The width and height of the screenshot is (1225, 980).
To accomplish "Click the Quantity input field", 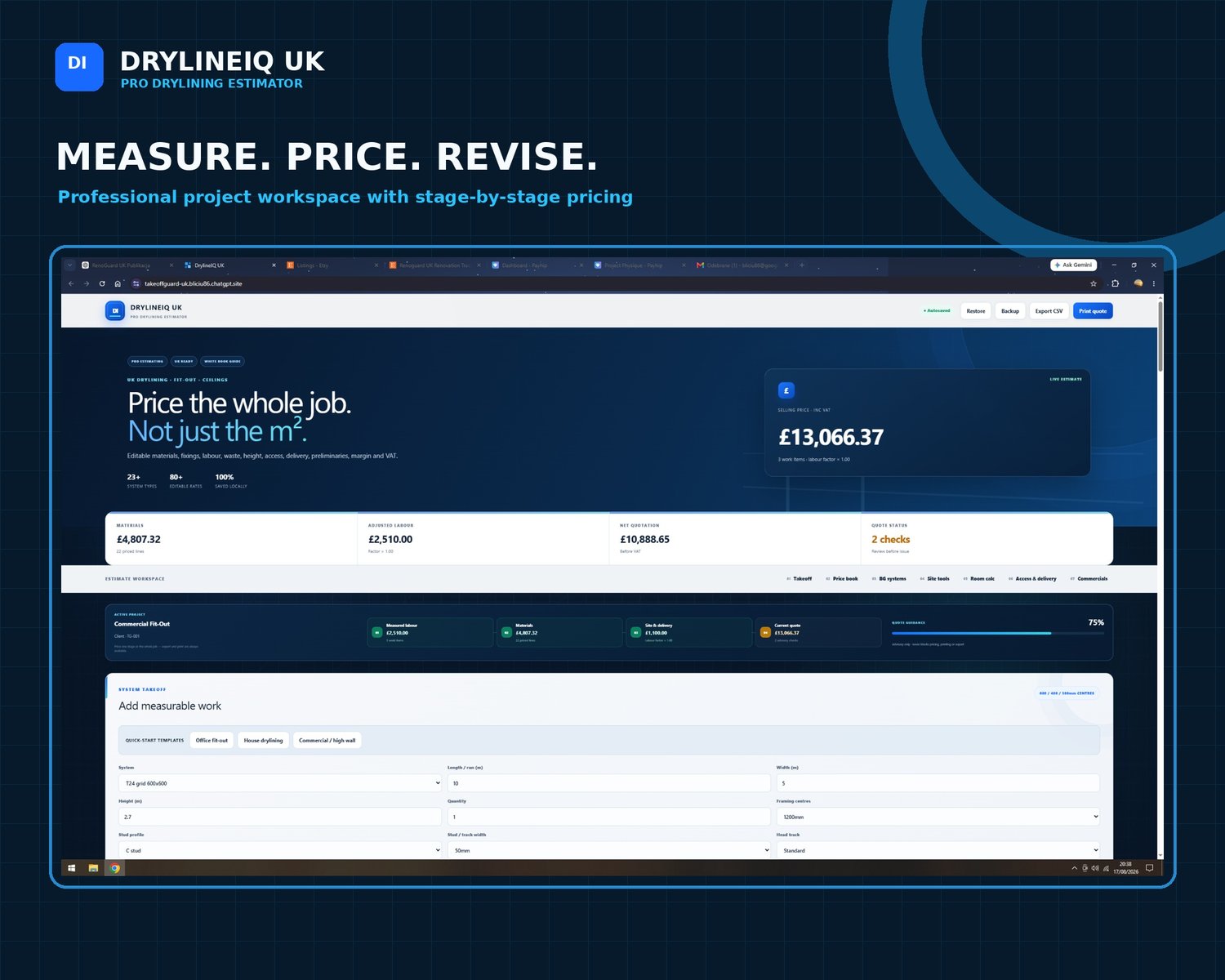I will click(609, 817).
